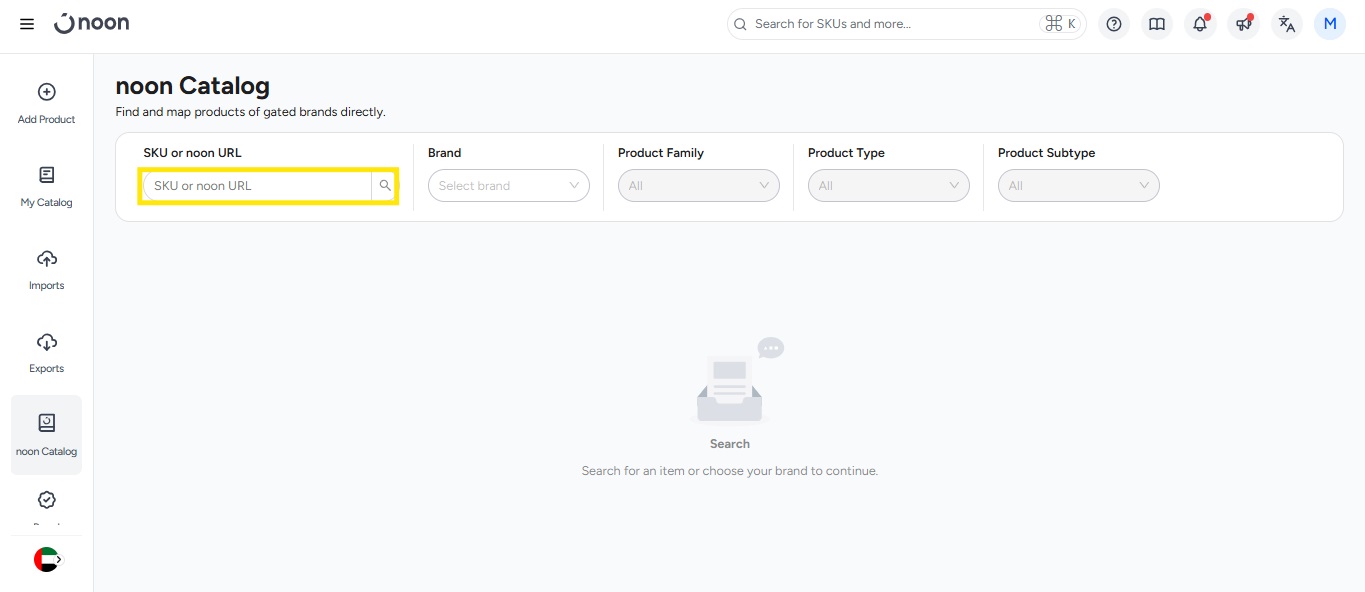
Task: Open the language translate icon
Action: (x=1287, y=24)
